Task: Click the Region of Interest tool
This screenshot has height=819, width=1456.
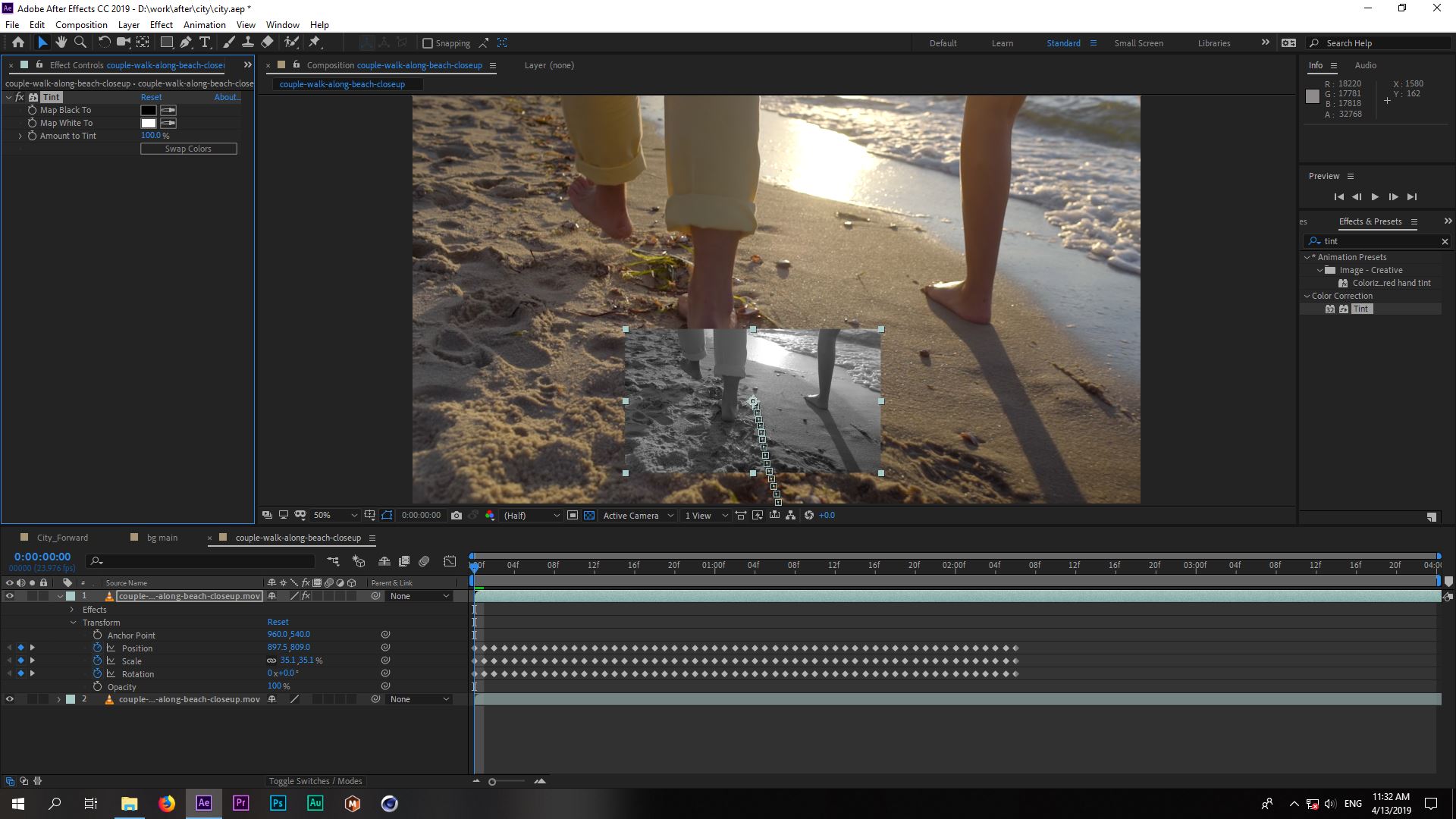Action: point(387,515)
